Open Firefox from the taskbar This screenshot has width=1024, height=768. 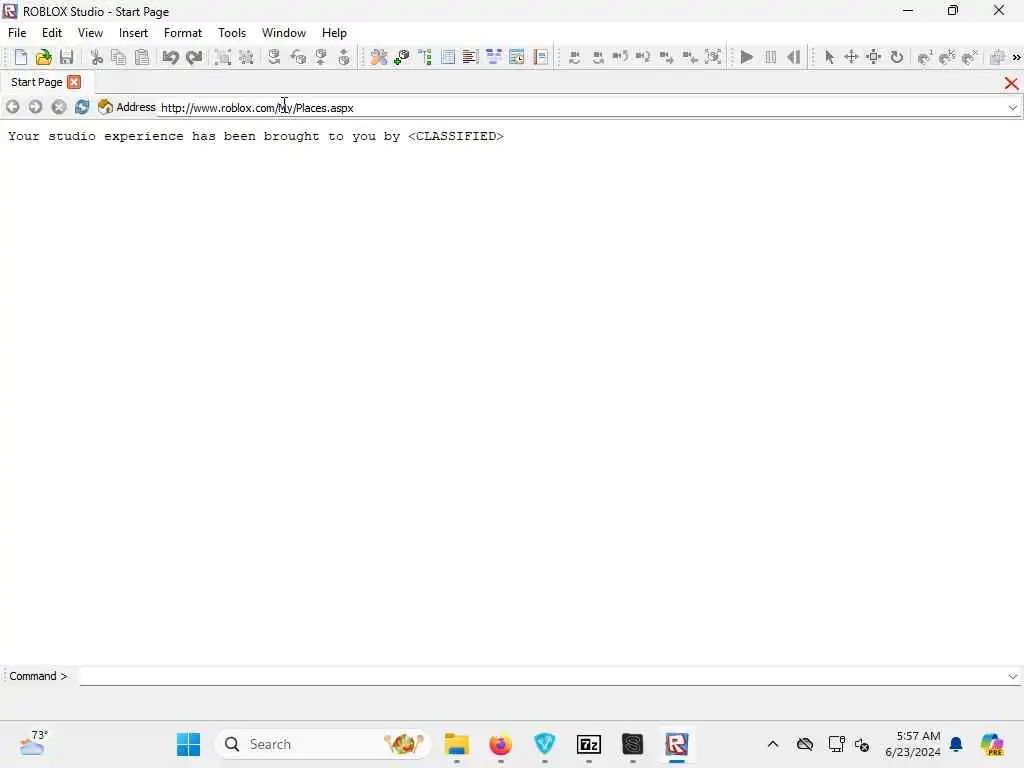click(501, 744)
